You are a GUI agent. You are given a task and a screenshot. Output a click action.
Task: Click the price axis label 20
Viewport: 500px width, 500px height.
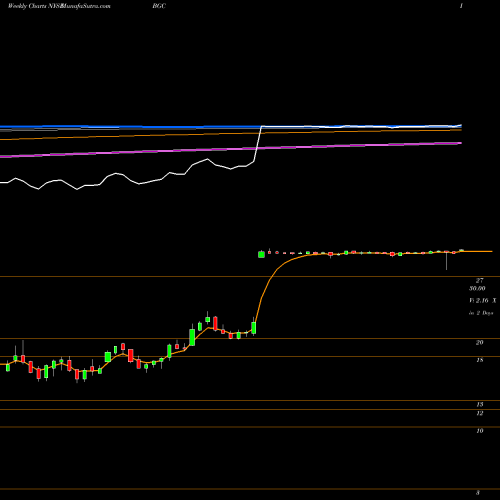pyautogui.click(x=479, y=342)
